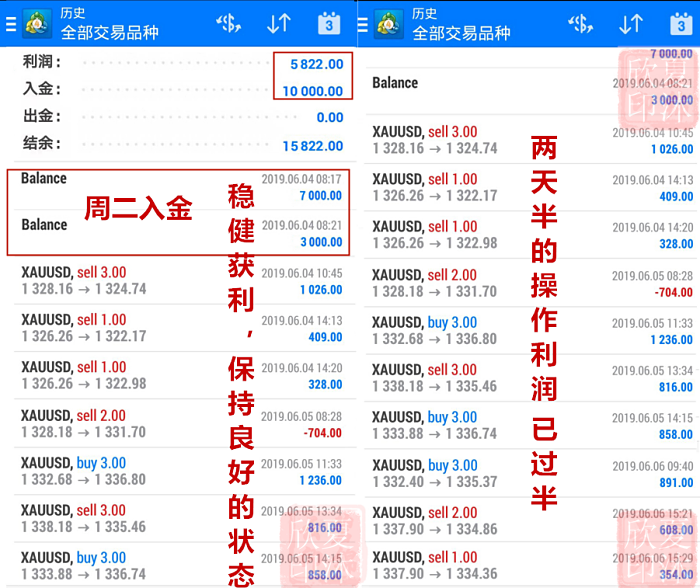Image resolution: width=700 pixels, height=588 pixels.
Task: Open the hamburger menu in the right screen
Action: (x=362, y=24)
